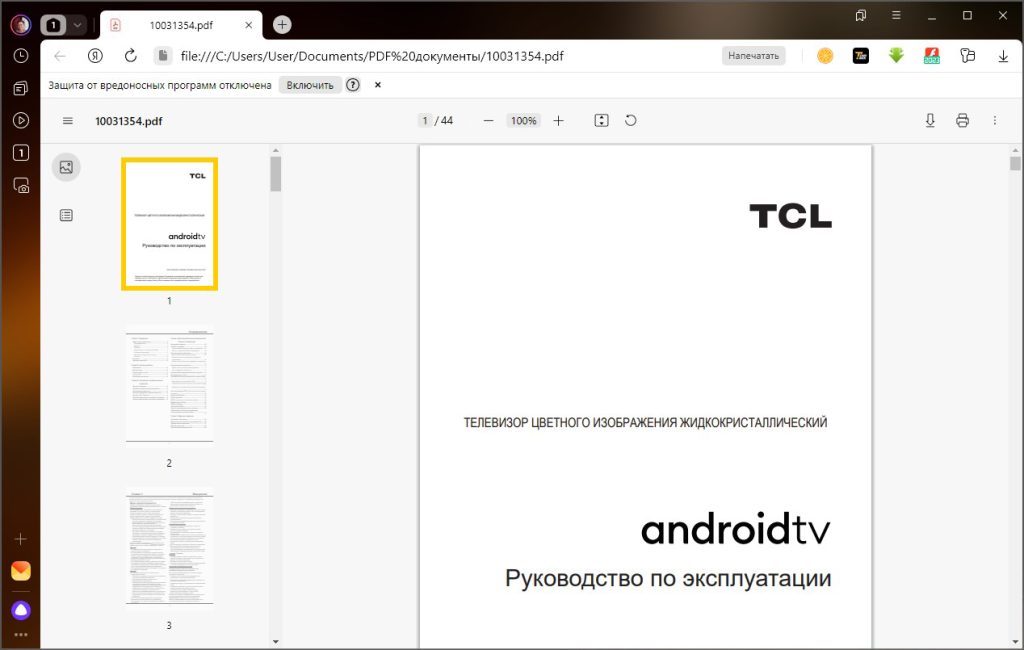
Task: Open the browser main menu
Action: point(896,16)
